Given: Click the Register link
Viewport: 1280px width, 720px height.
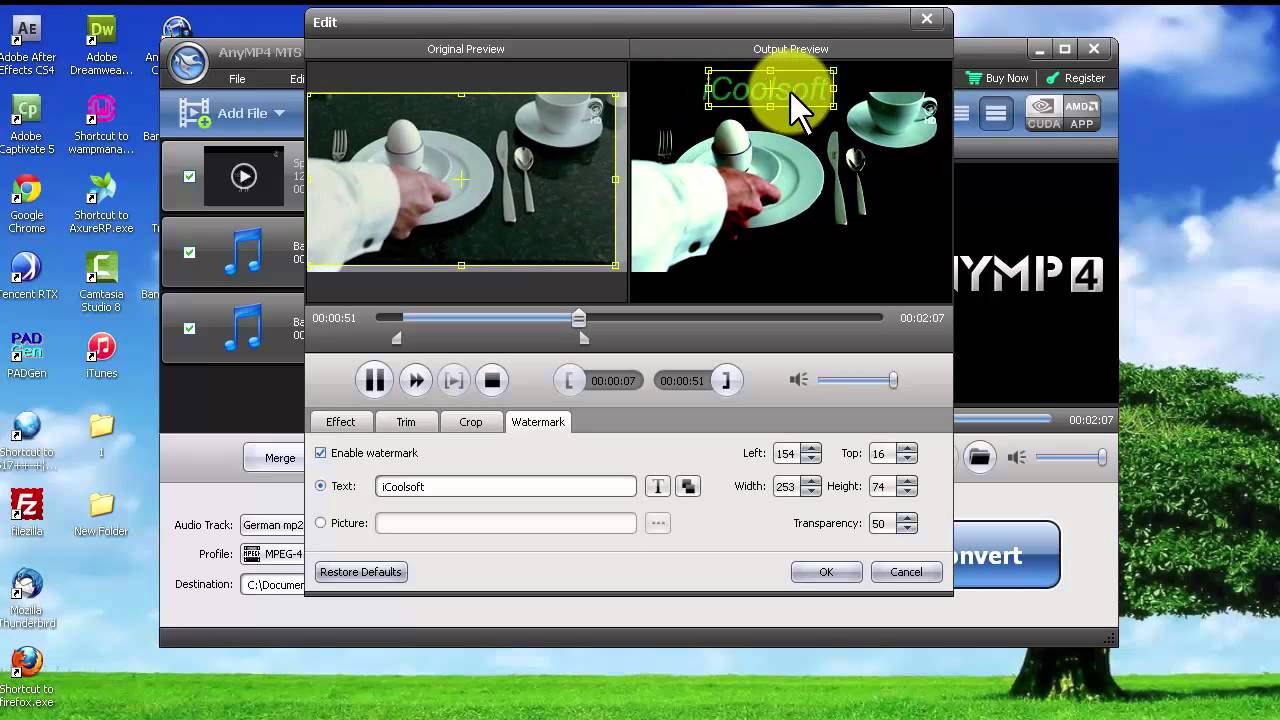Looking at the screenshot, I should coord(1076,78).
